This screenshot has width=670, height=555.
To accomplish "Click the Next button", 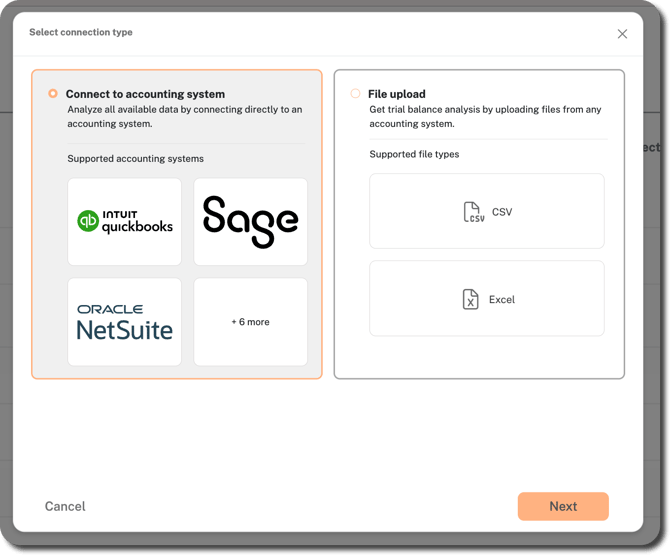I will tap(563, 506).
